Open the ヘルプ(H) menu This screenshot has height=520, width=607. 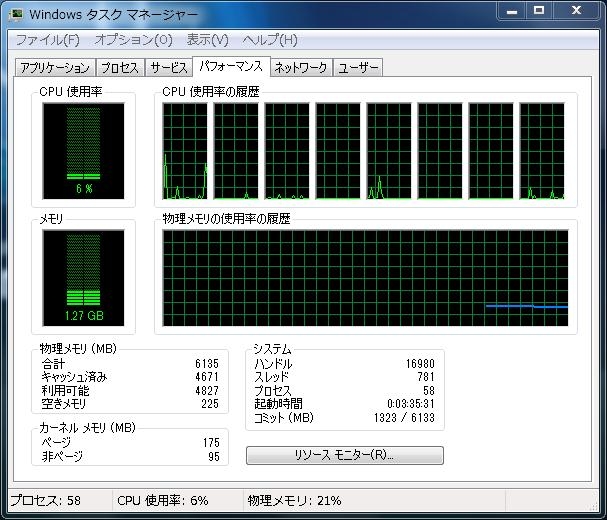tap(270, 40)
